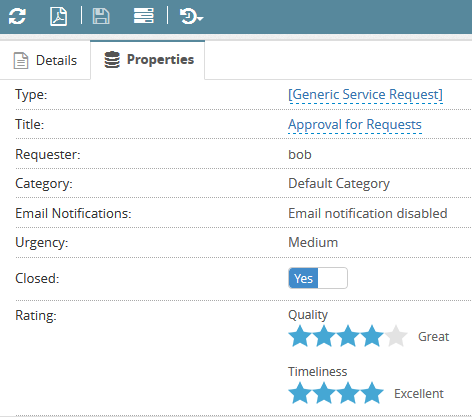Screen dimensions: 472x417
Task: Toggle the Closed switch from Yes
Action: [318, 278]
